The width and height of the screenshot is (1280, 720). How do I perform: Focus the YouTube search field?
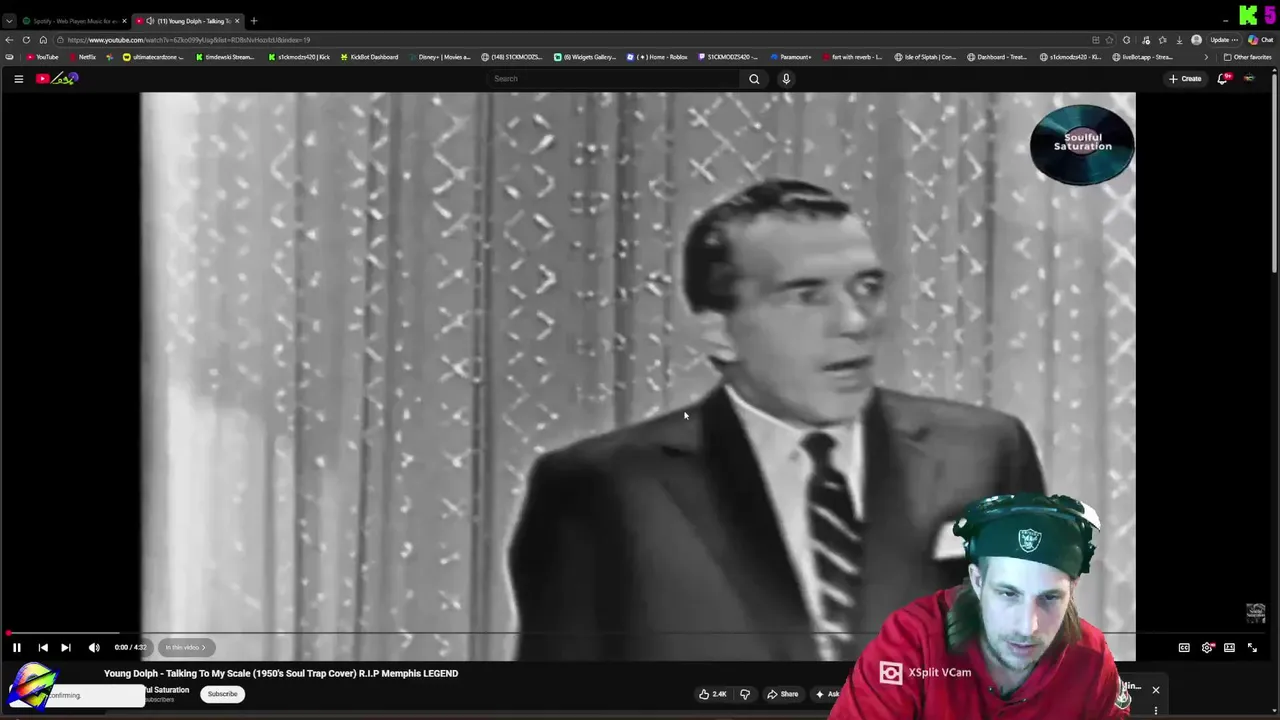(612, 79)
